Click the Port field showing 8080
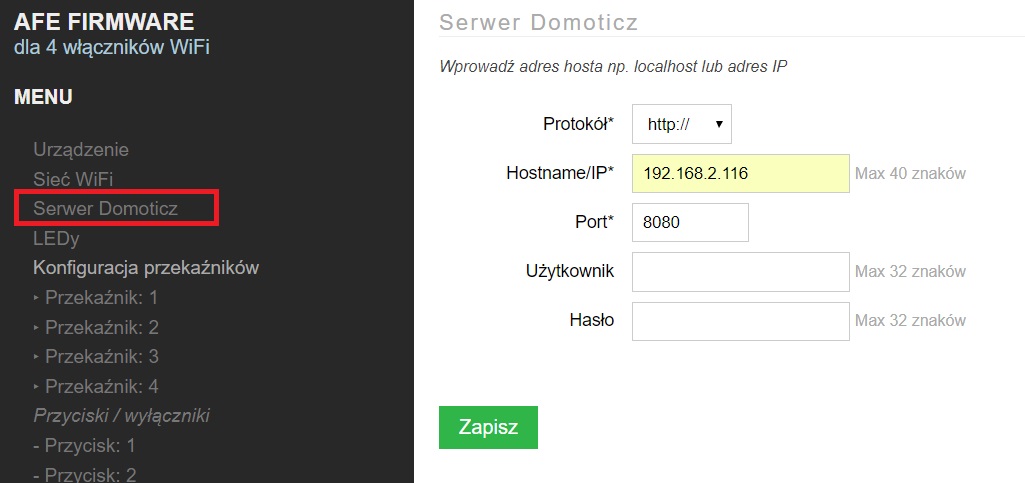Image resolution: width=1025 pixels, height=483 pixels. (x=690, y=222)
